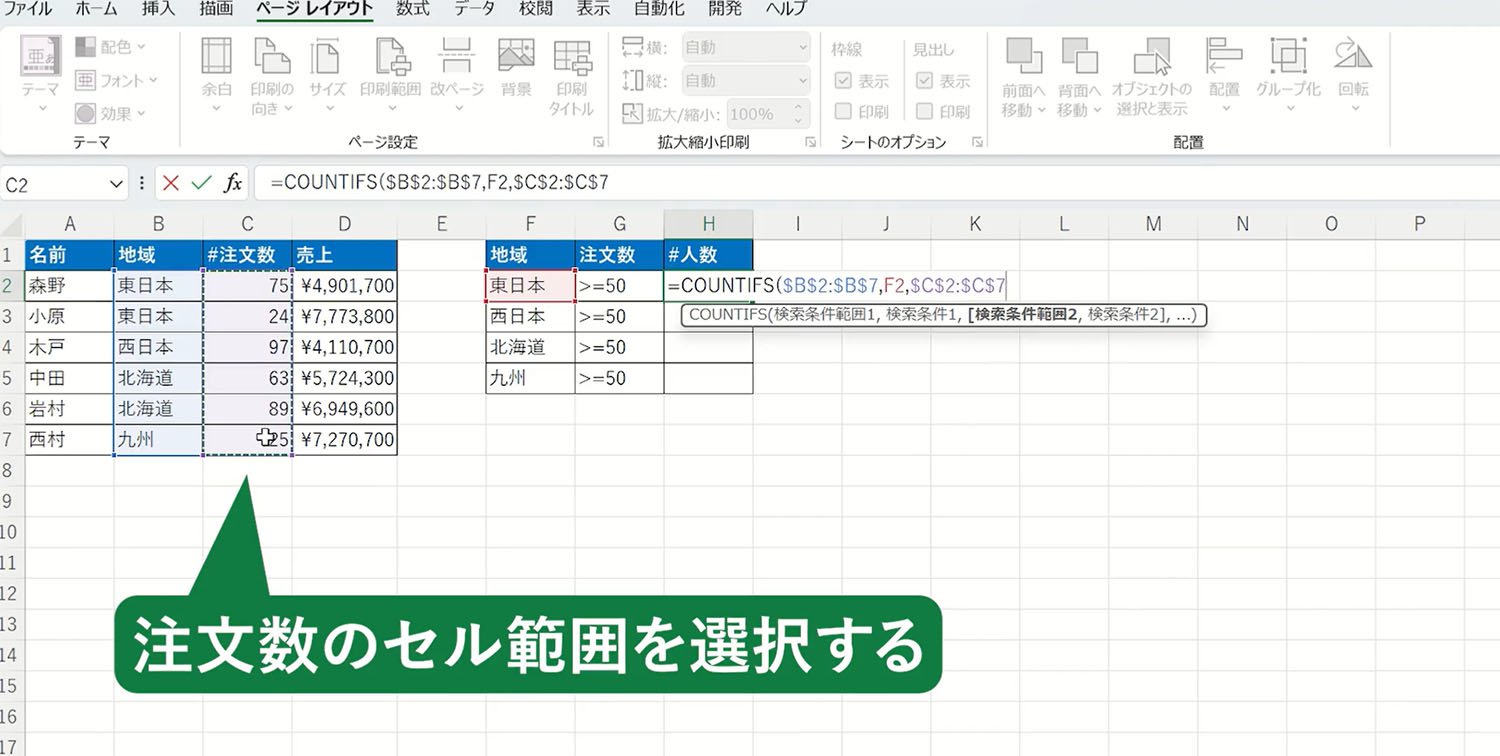Open the 効果 theme effects dropdown
The width and height of the screenshot is (1500, 756).
point(110,113)
